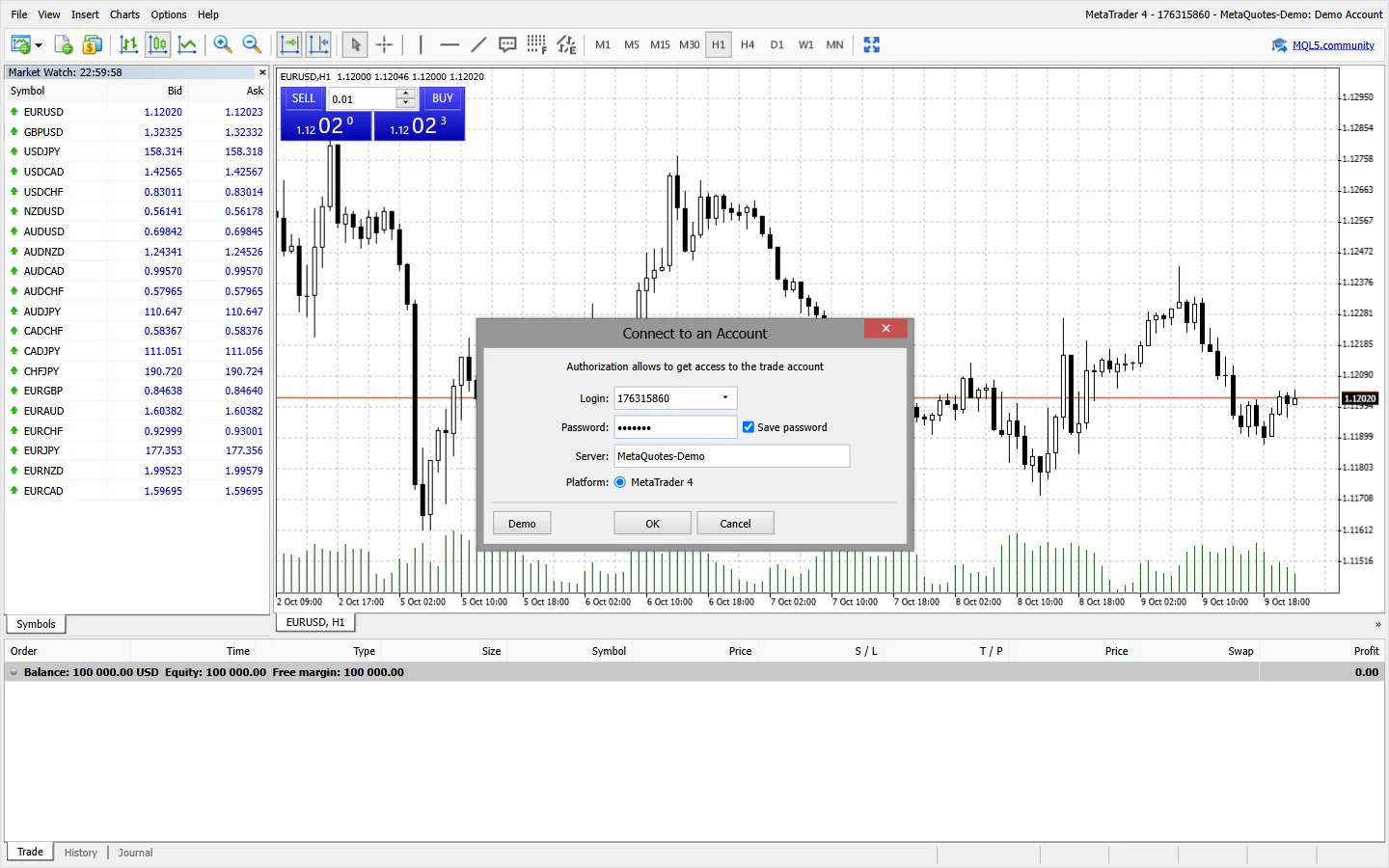Image resolution: width=1389 pixels, height=868 pixels.
Task: Switch timeframe to H4
Action: point(748,44)
